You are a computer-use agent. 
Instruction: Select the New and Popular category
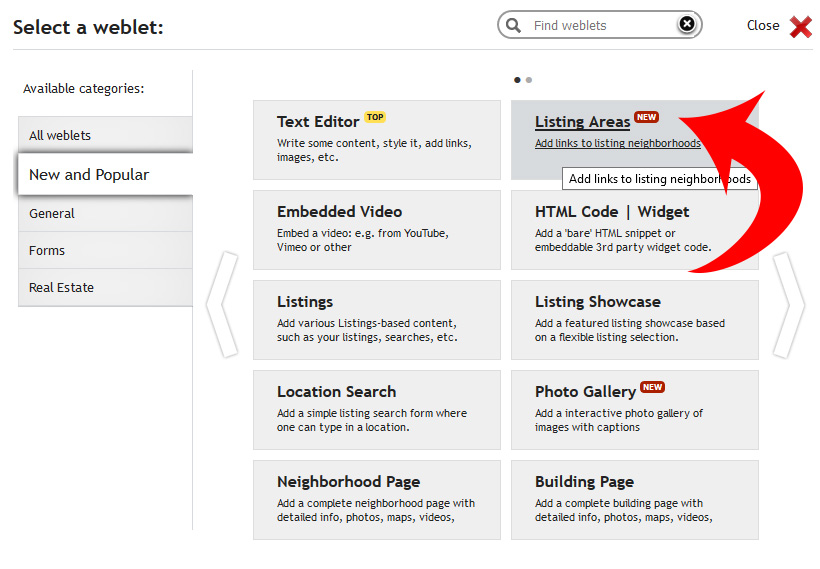(106, 174)
